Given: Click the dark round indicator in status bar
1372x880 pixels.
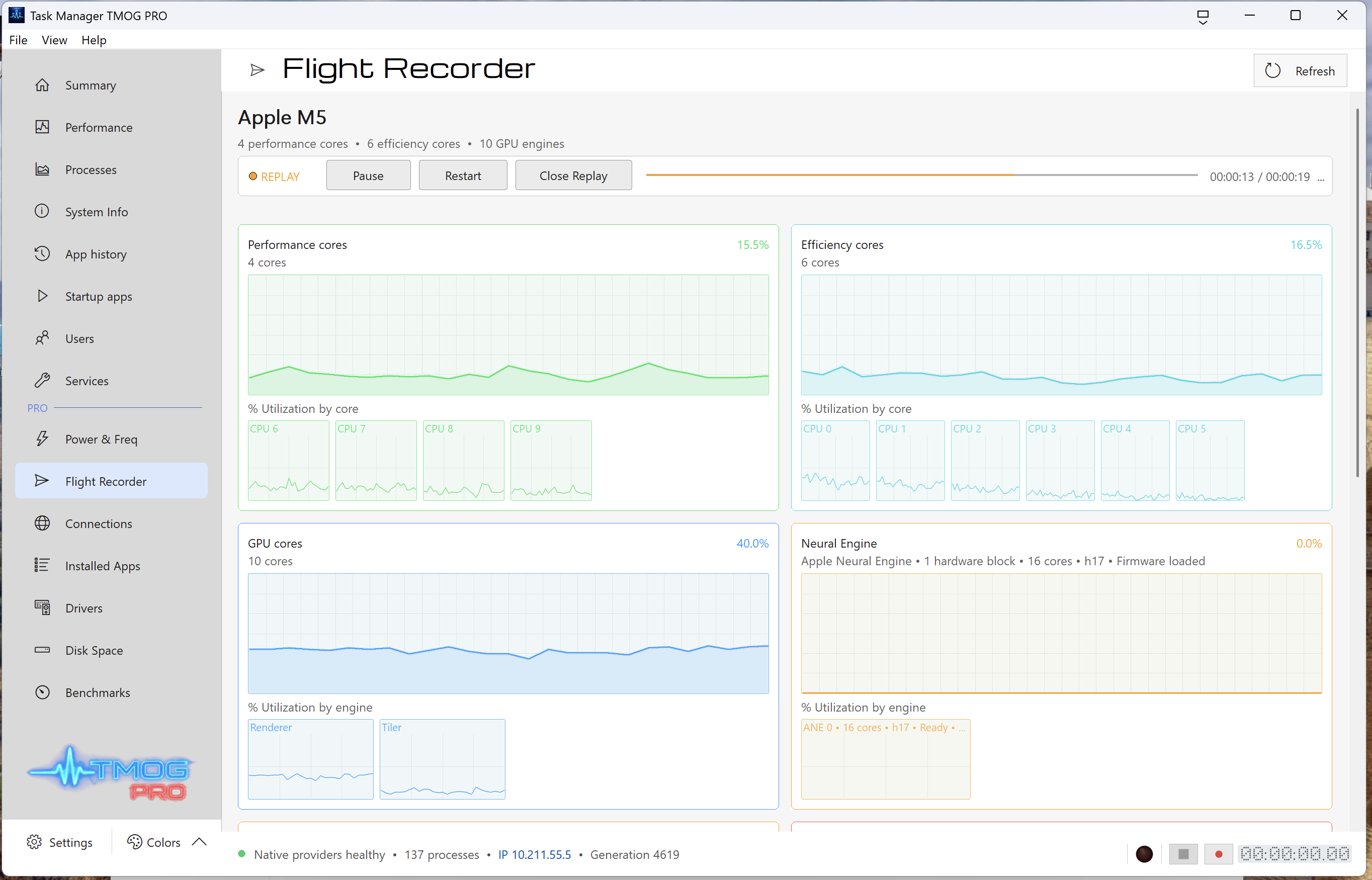Looking at the screenshot, I should pos(1144,854).
